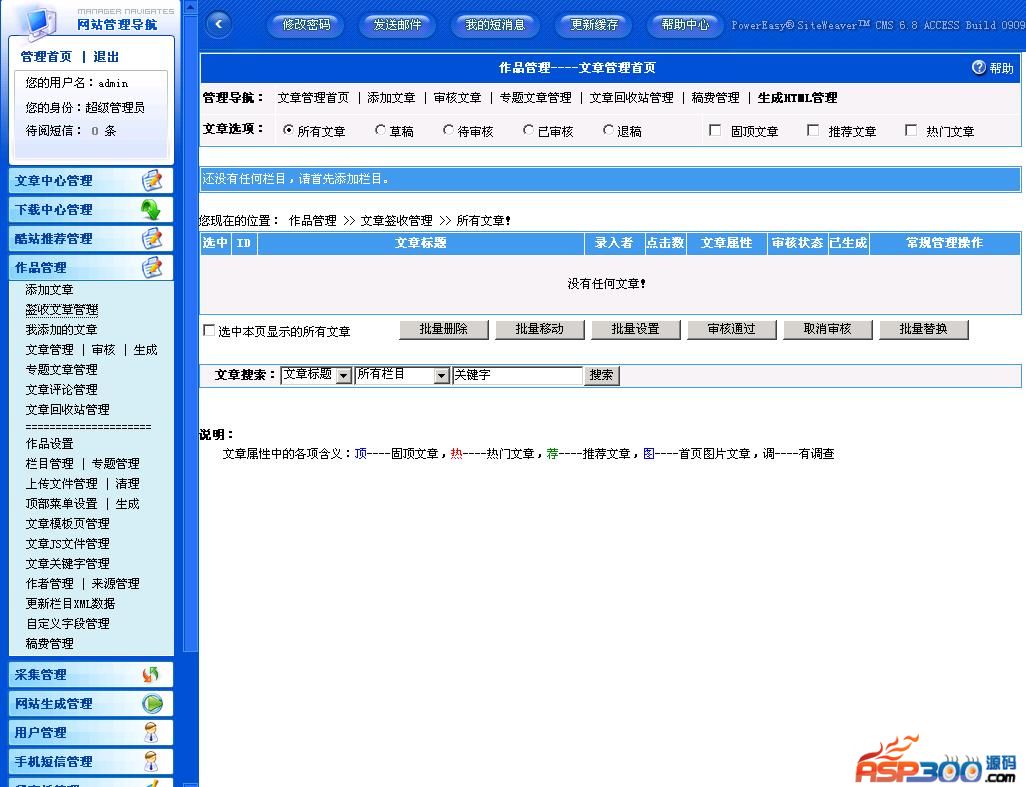The height and width of the screenshot is (787, 1026).
Task: Expand the 文章中心管理 sidebar section
Action: pyautogui.click(x=91, y=181)
